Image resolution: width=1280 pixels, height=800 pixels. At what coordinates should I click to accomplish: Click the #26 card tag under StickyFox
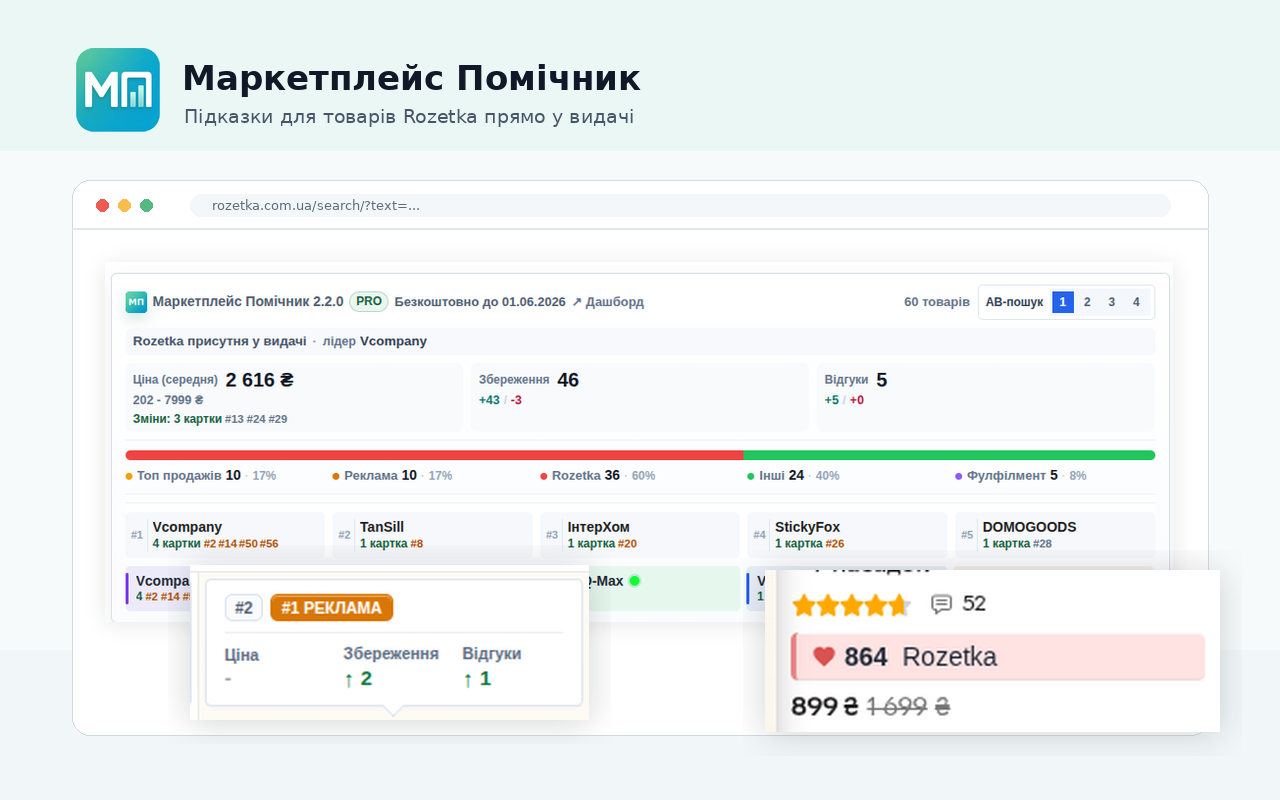pos(835,544)
